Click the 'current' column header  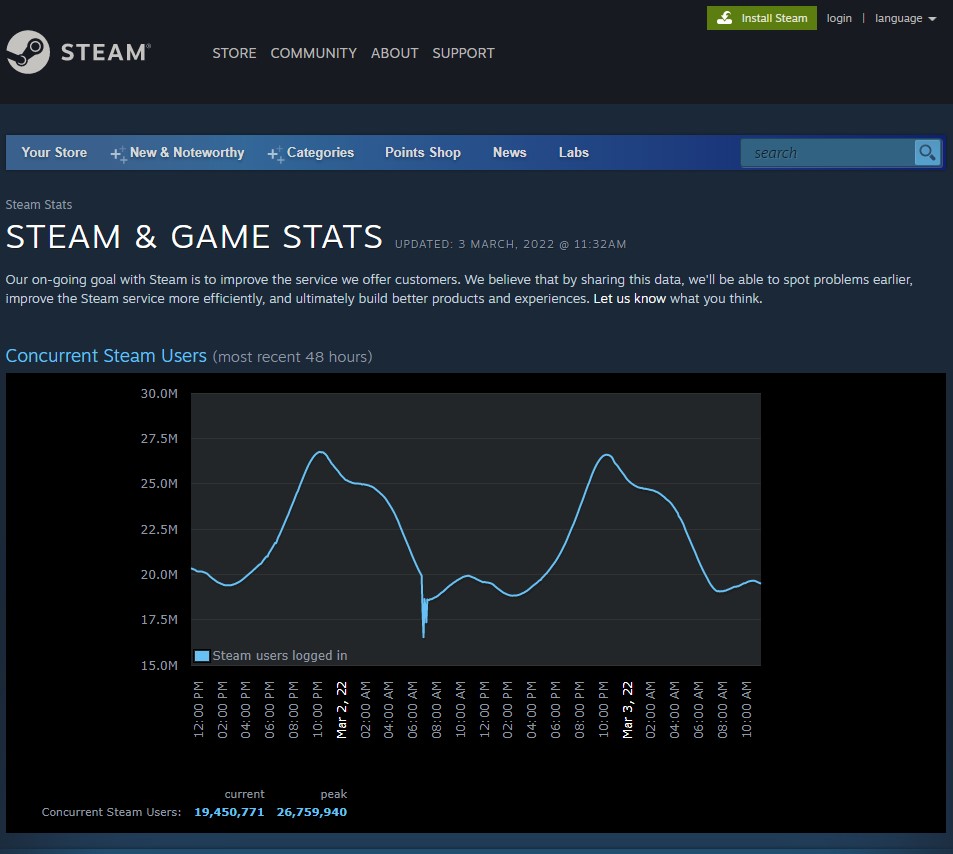244,794
